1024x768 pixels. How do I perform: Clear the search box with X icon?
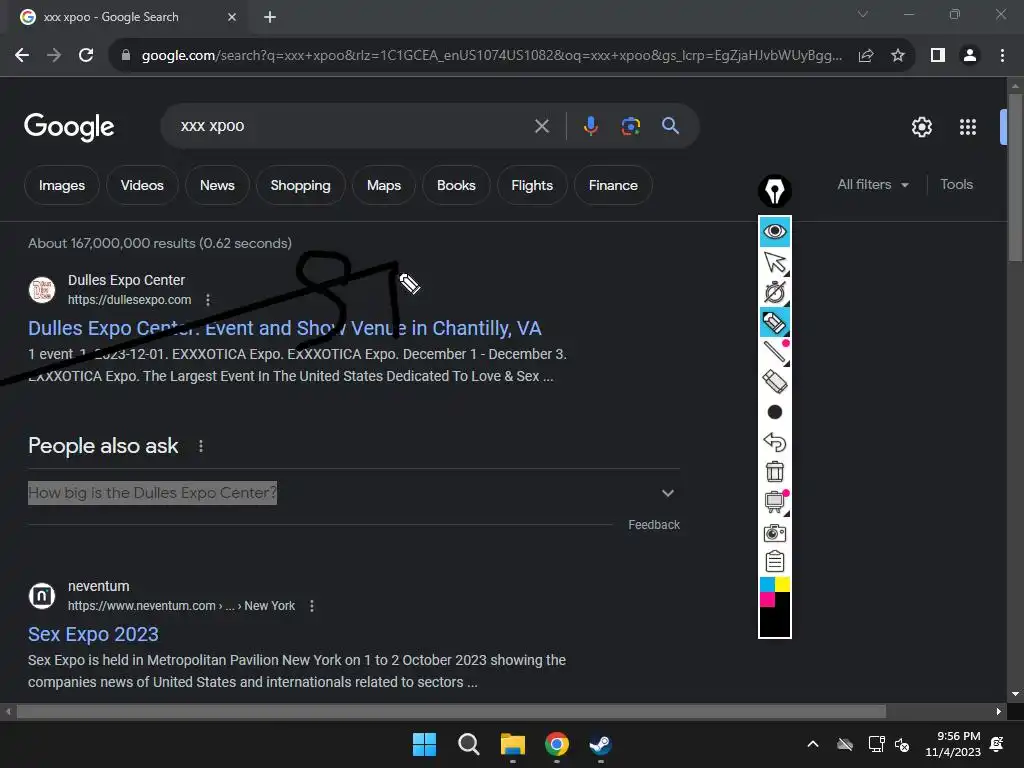pos(541,126)
